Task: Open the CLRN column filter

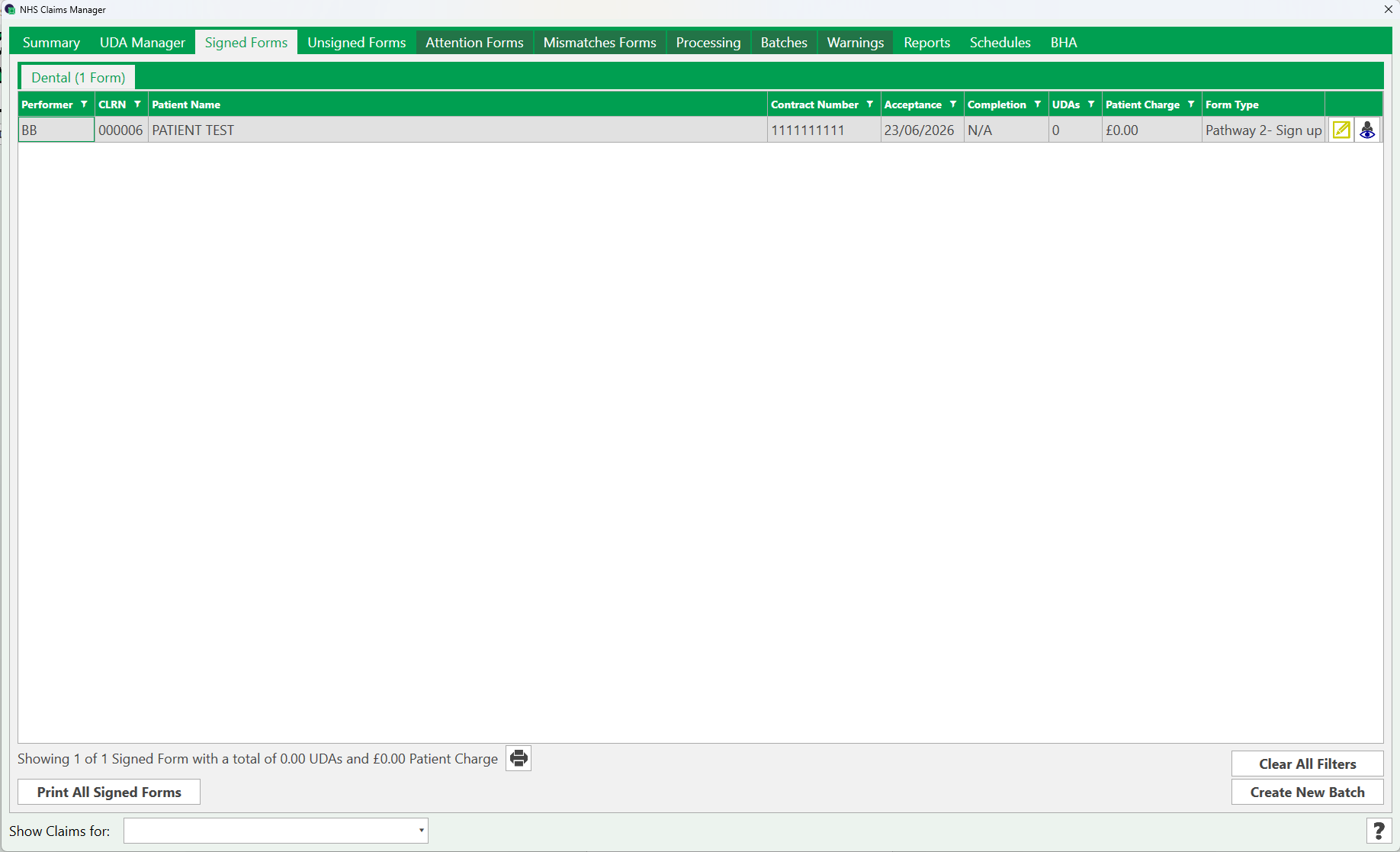Action: pos(137,104)
